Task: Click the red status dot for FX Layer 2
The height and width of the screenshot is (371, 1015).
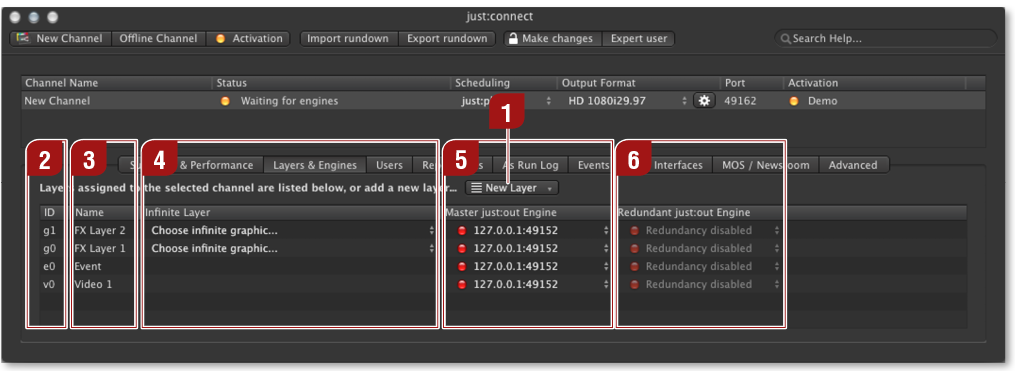Action: point(462,230)
